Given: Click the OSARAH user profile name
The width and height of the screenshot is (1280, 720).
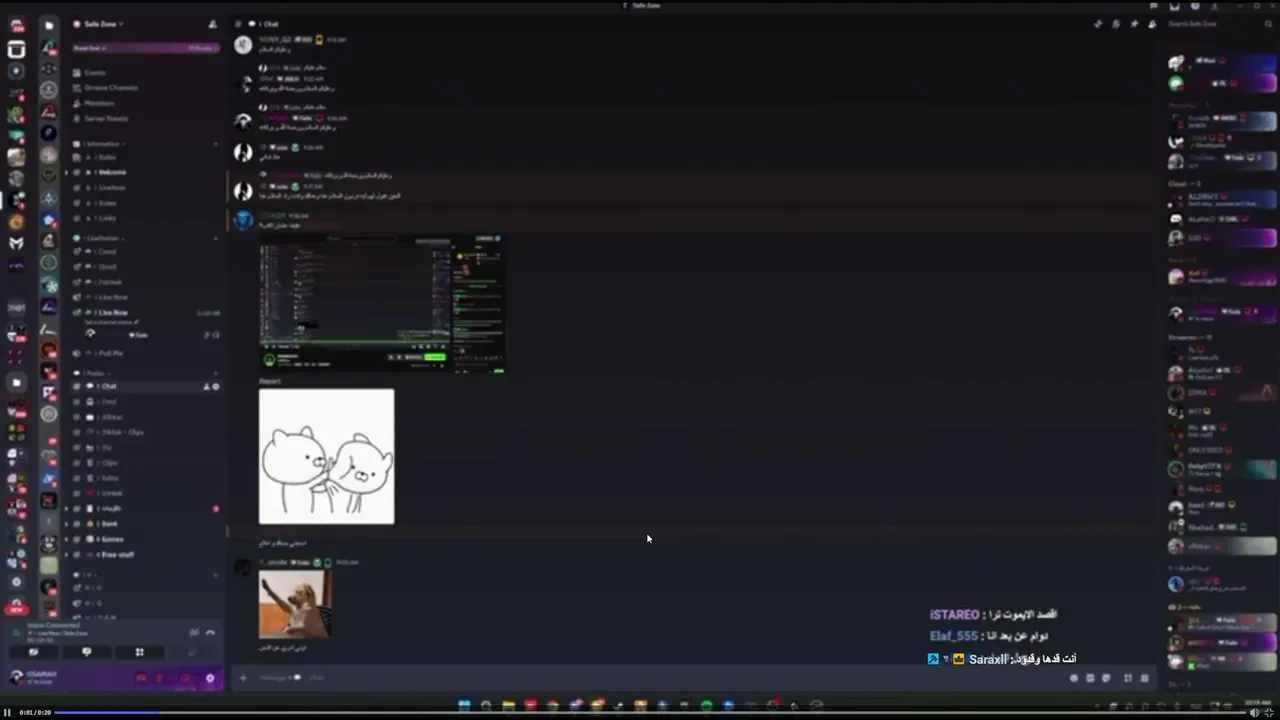Looking at the screenshot, I should [x=42, y=674].
